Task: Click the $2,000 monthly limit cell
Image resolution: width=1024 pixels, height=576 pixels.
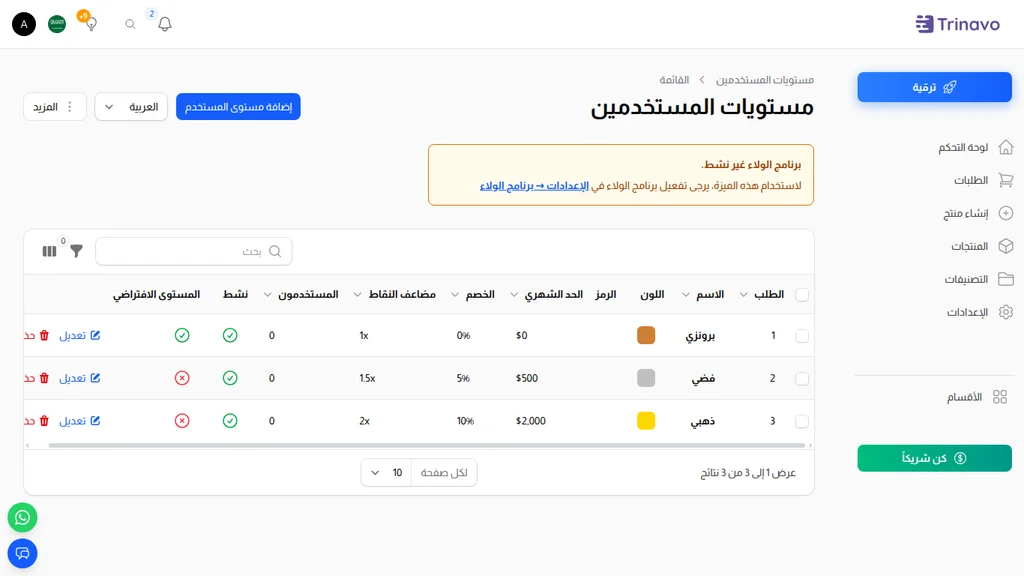Action: click(531, 421)
